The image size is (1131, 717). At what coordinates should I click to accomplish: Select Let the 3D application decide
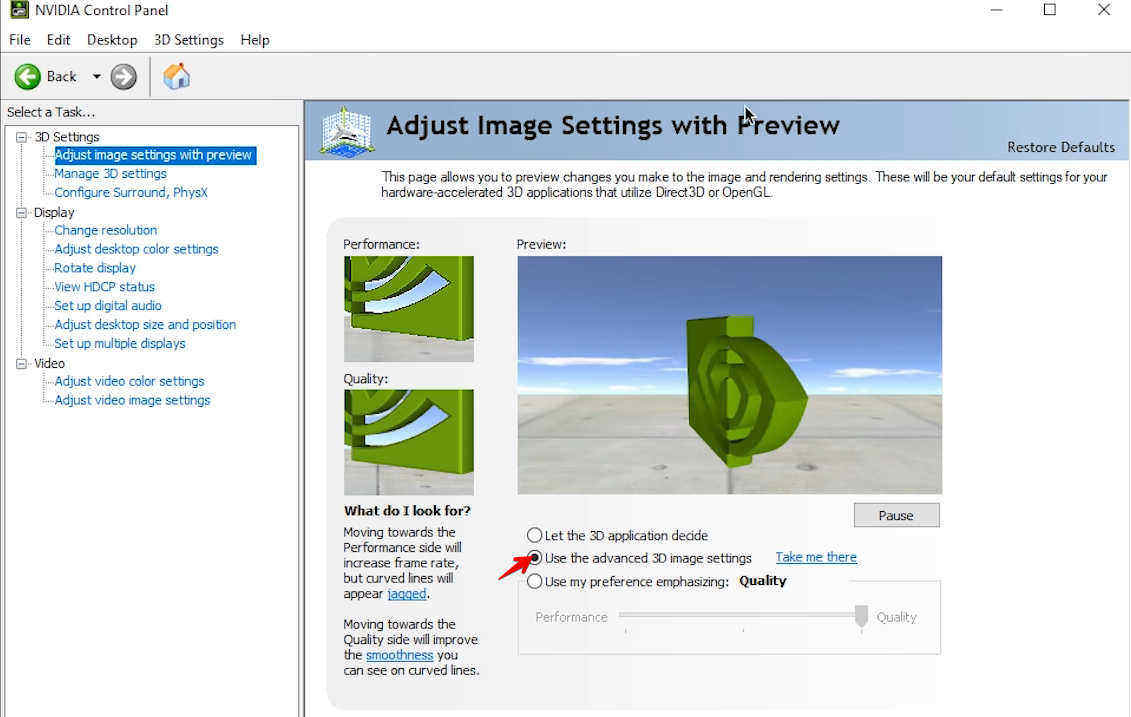click(535, 535)
